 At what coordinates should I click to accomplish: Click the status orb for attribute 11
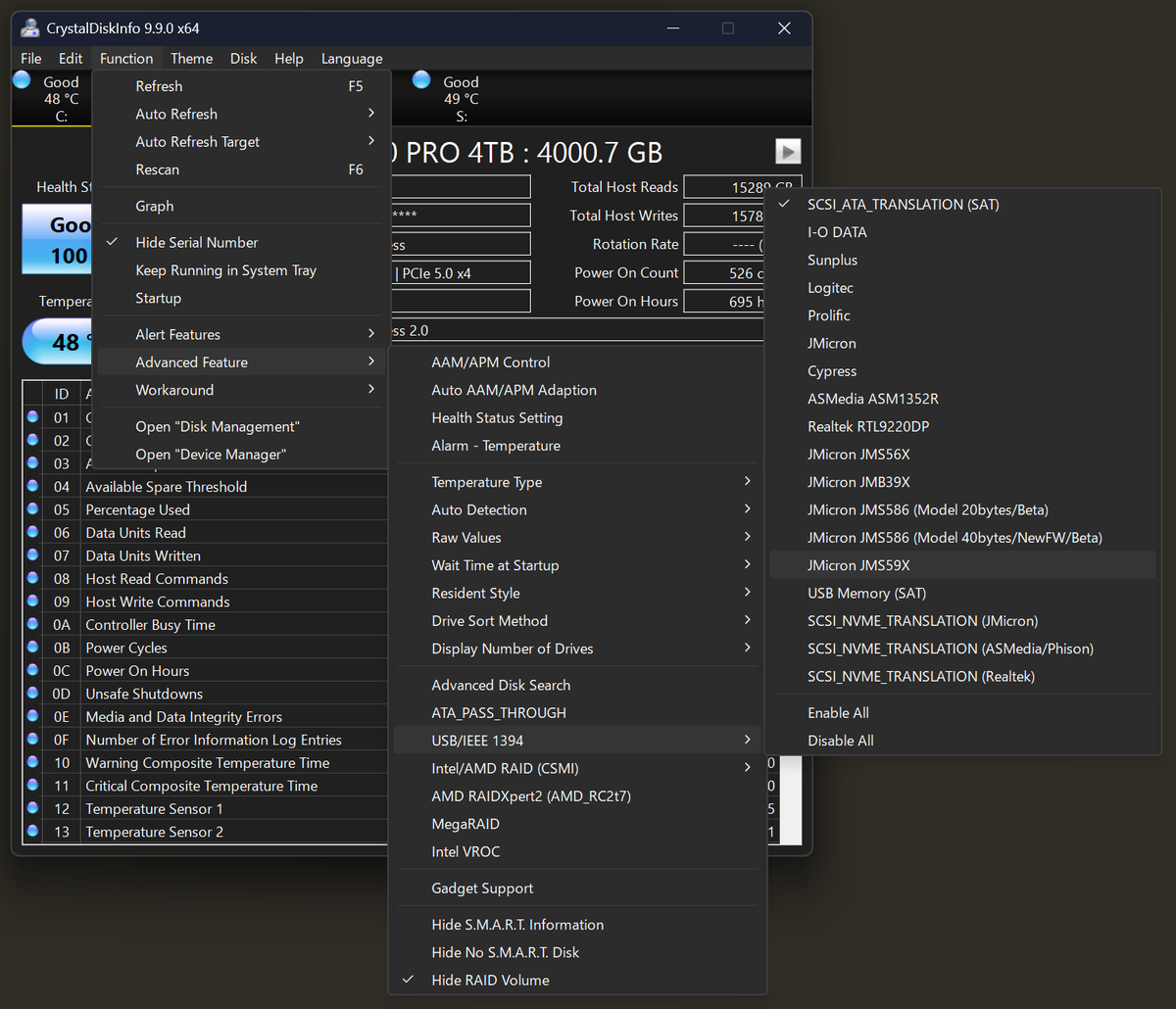(x=32, y=785)
